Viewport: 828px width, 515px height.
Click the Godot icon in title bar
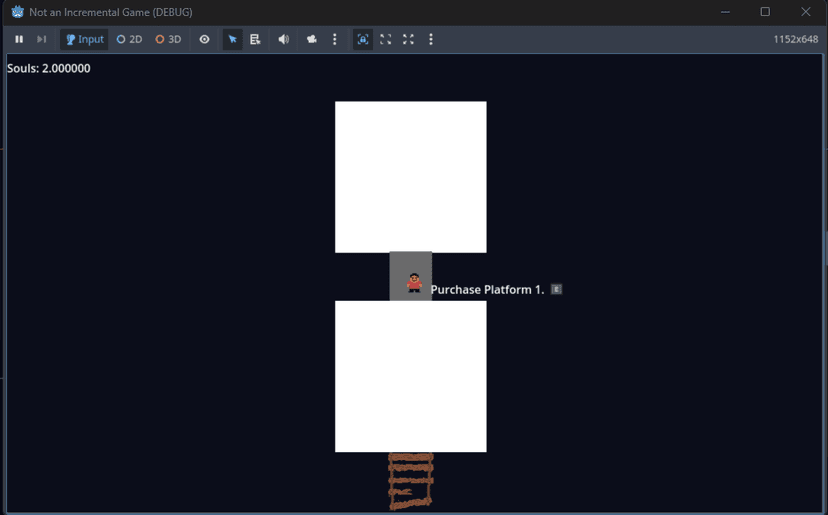click(17, 12)
